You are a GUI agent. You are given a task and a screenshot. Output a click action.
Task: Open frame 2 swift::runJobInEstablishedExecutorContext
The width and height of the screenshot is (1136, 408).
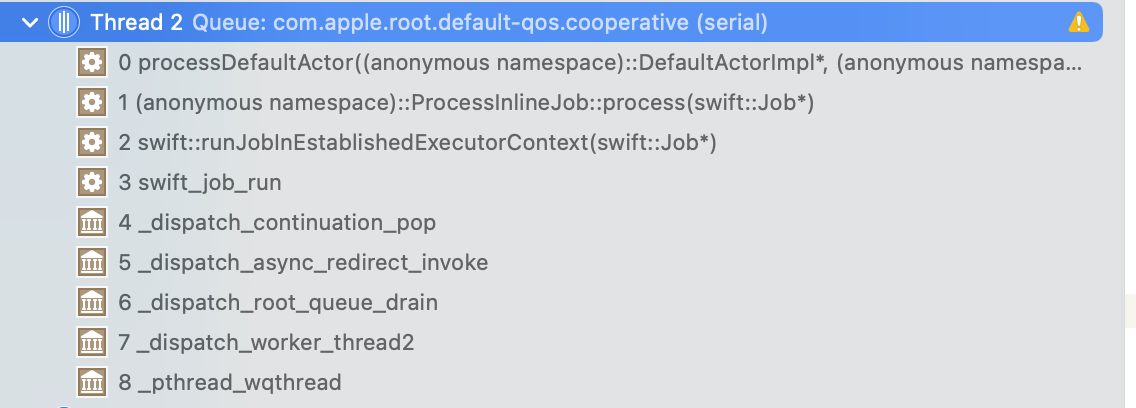418,143
